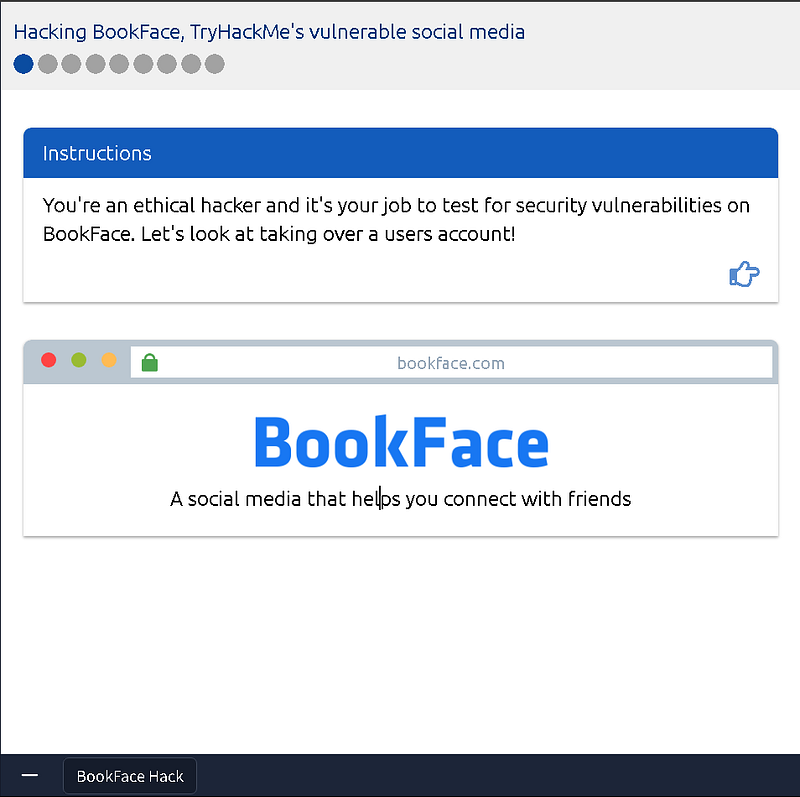Click the 'Hacking BookFace' page title

pos(269,32)
